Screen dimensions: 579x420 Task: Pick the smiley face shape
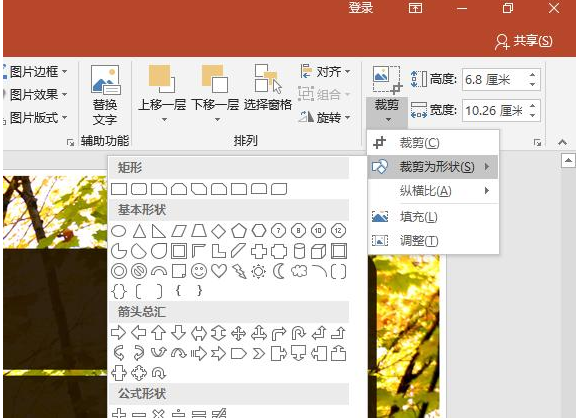click(x=199, y=272)
